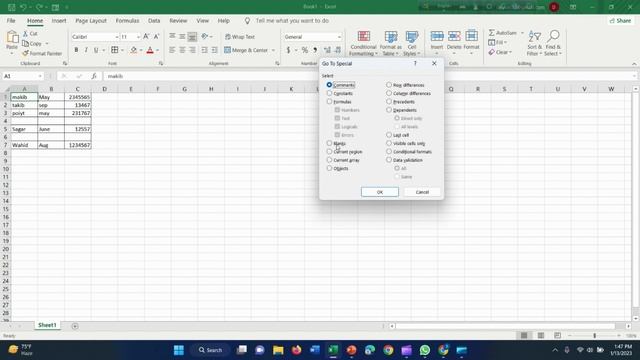Click the insert function fx icon

coord(94,76)
